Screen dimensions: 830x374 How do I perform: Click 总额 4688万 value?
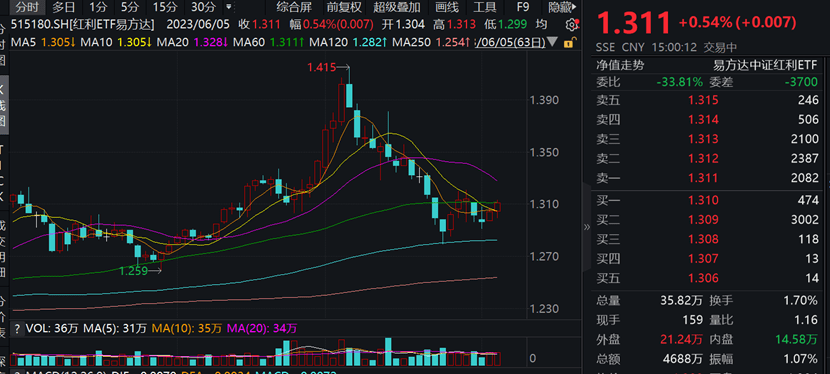click(x=683, y=359)
